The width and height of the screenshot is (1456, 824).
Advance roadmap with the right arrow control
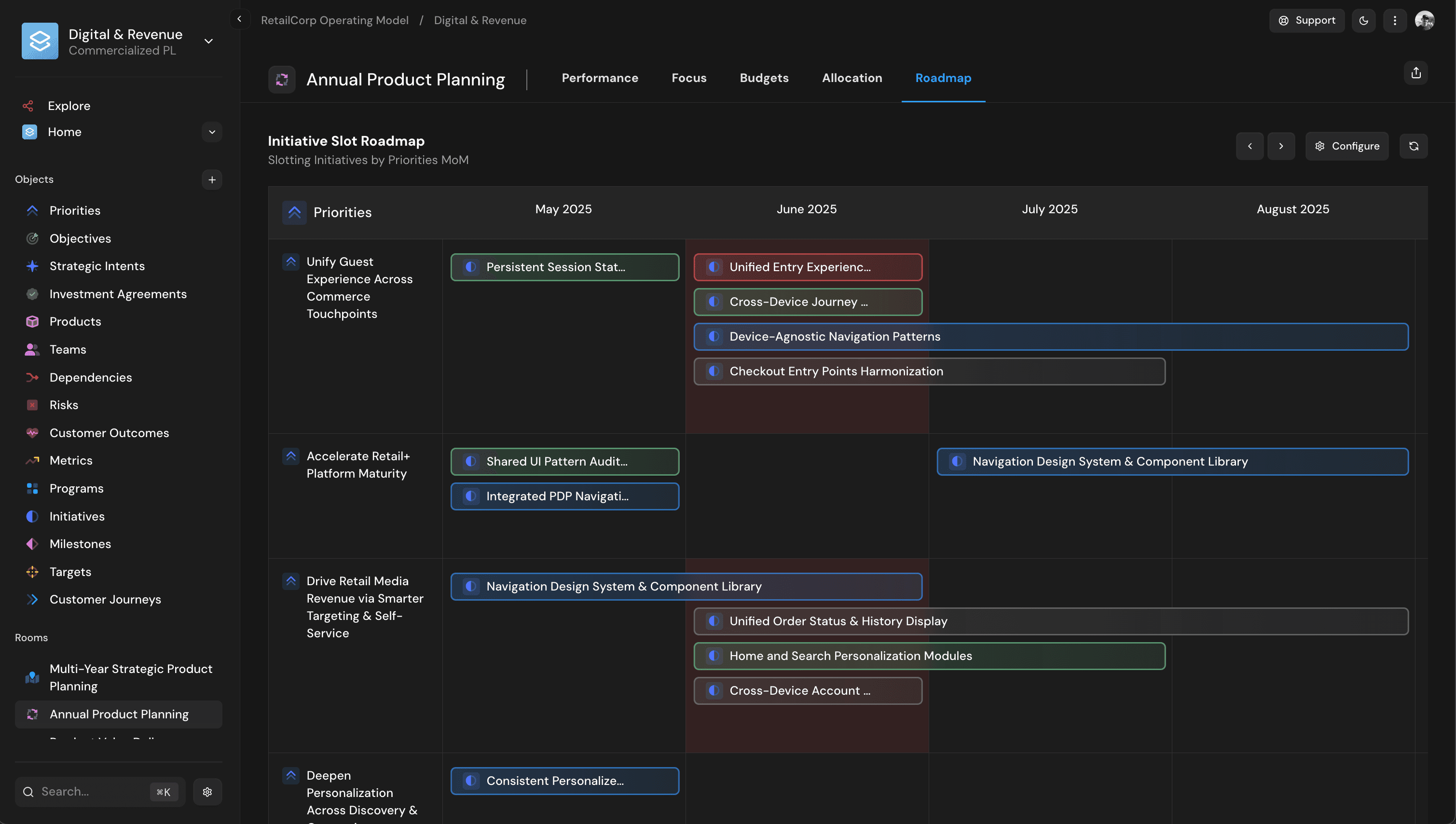pyautogui.click(x=1281, y=145)
